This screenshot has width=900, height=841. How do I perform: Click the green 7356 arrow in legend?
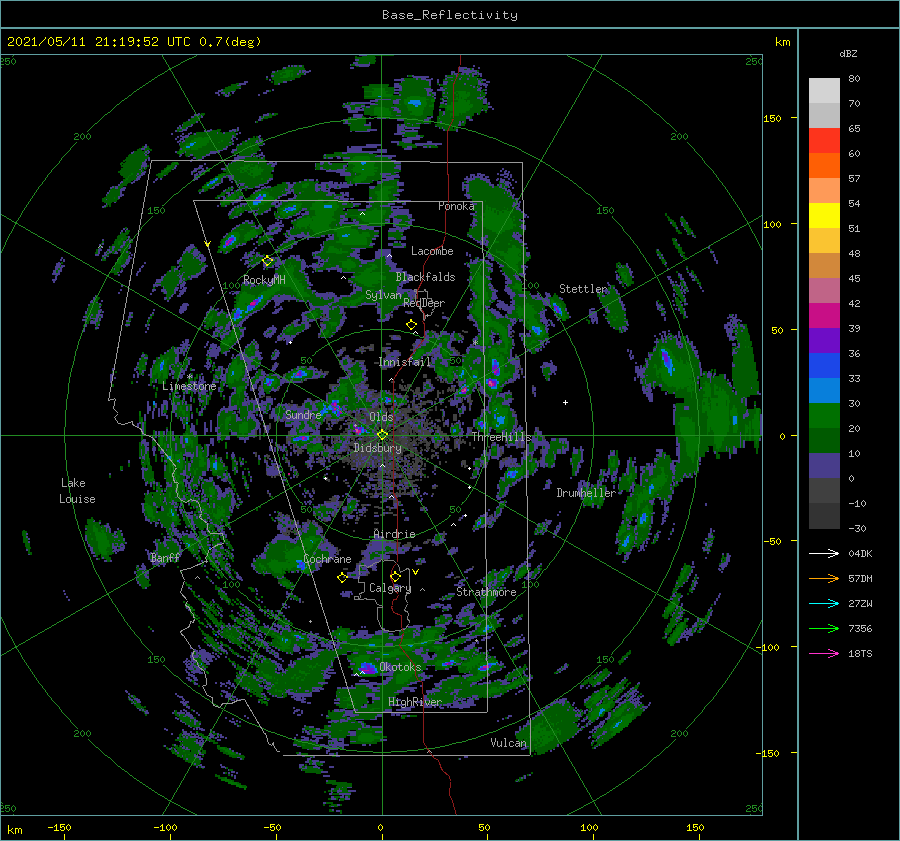click(x=824, y=628)
